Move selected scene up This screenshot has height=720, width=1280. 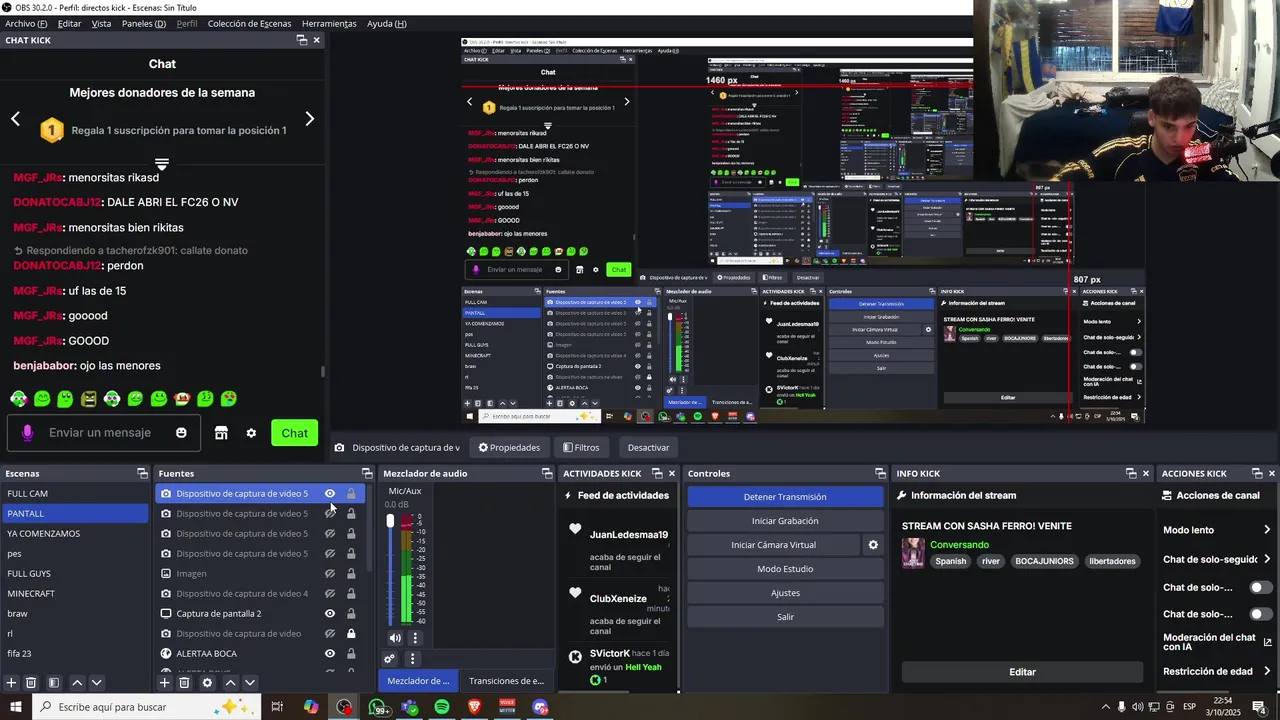pyautogui.click(x=77, y=683)
